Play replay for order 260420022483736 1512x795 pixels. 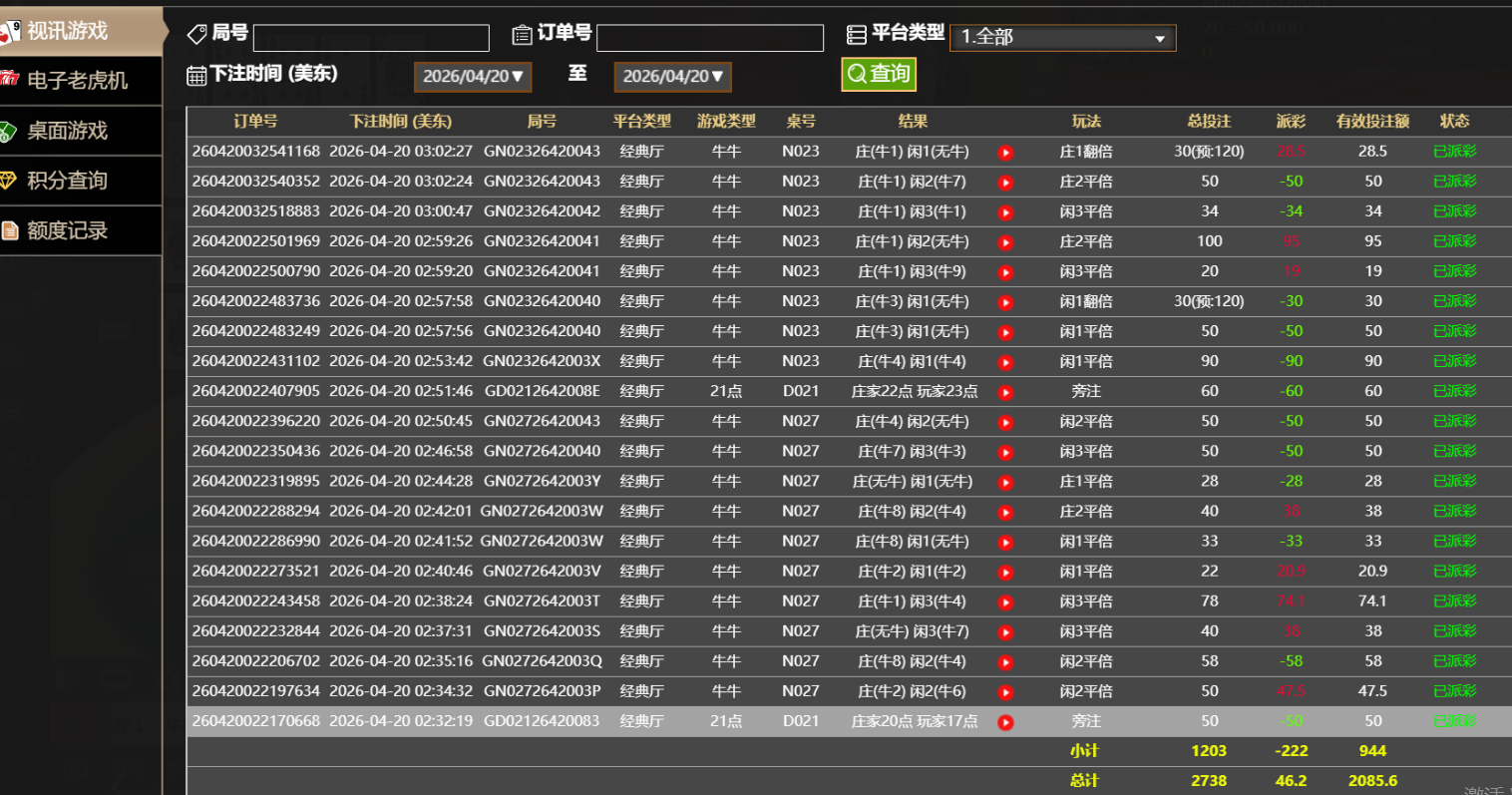(x=1005, y=302)
